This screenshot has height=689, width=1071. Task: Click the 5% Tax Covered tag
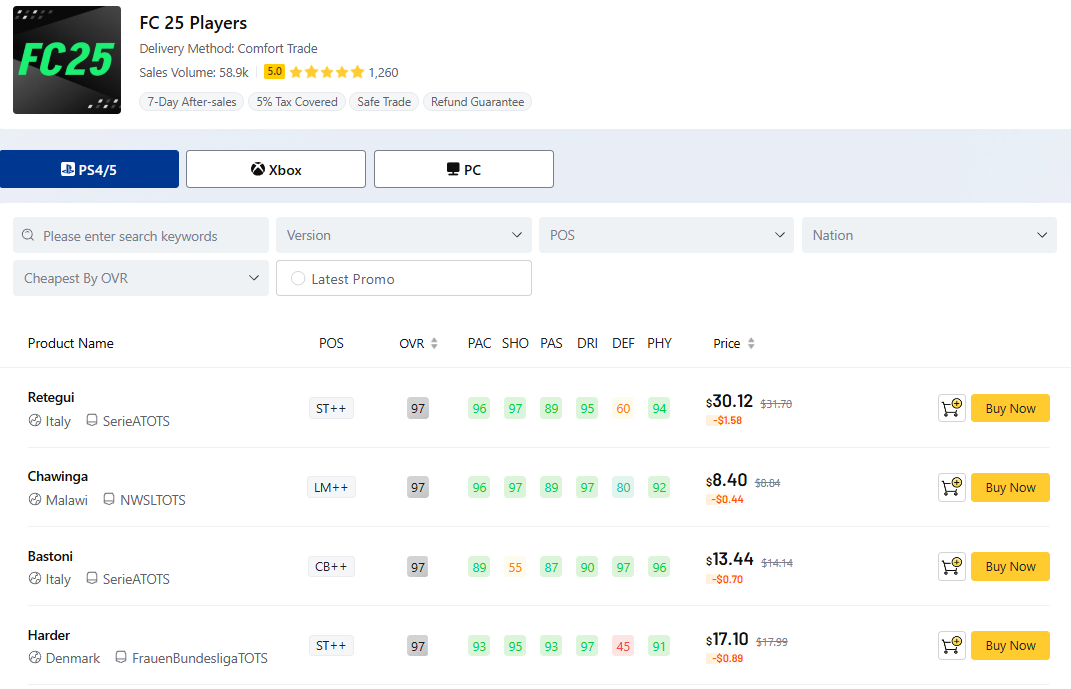[x=297, y=102]
